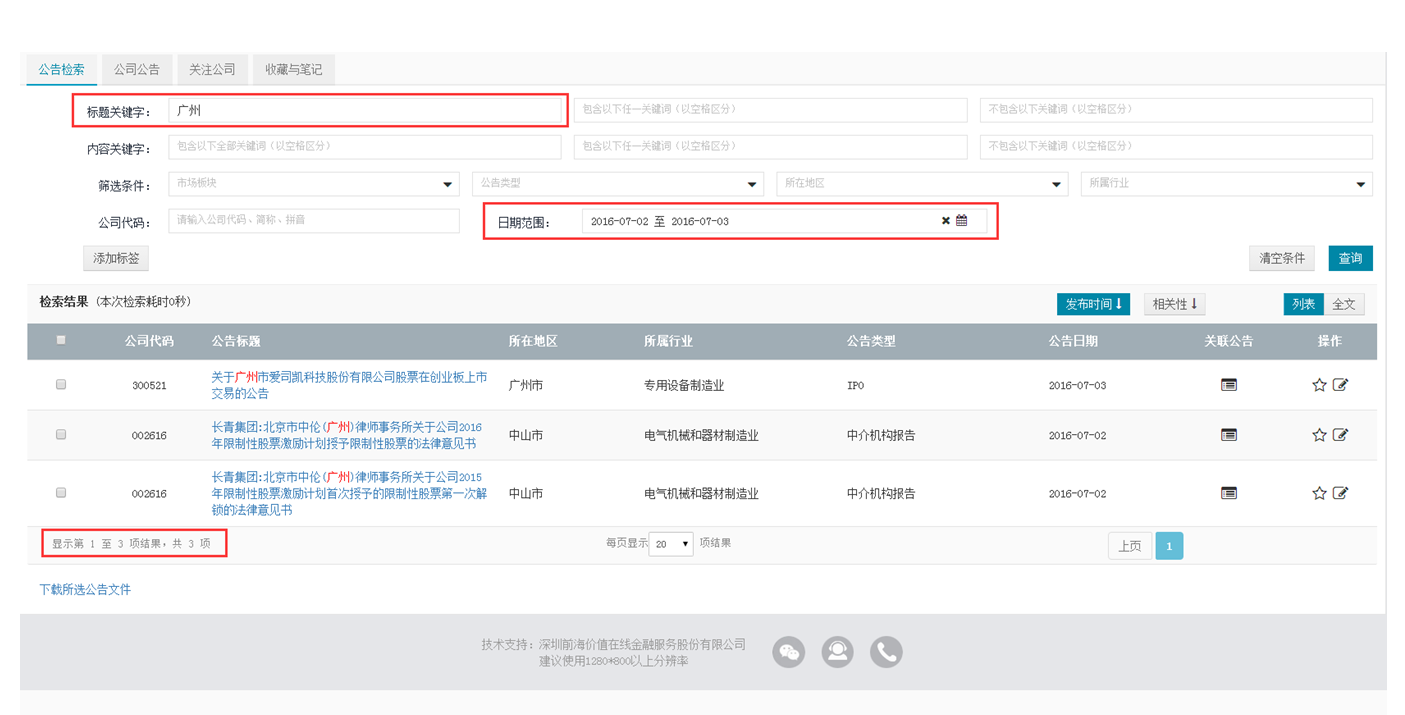
Task: Expand the 公告类型 filter dropdown
Action: (x=618, y=184)
